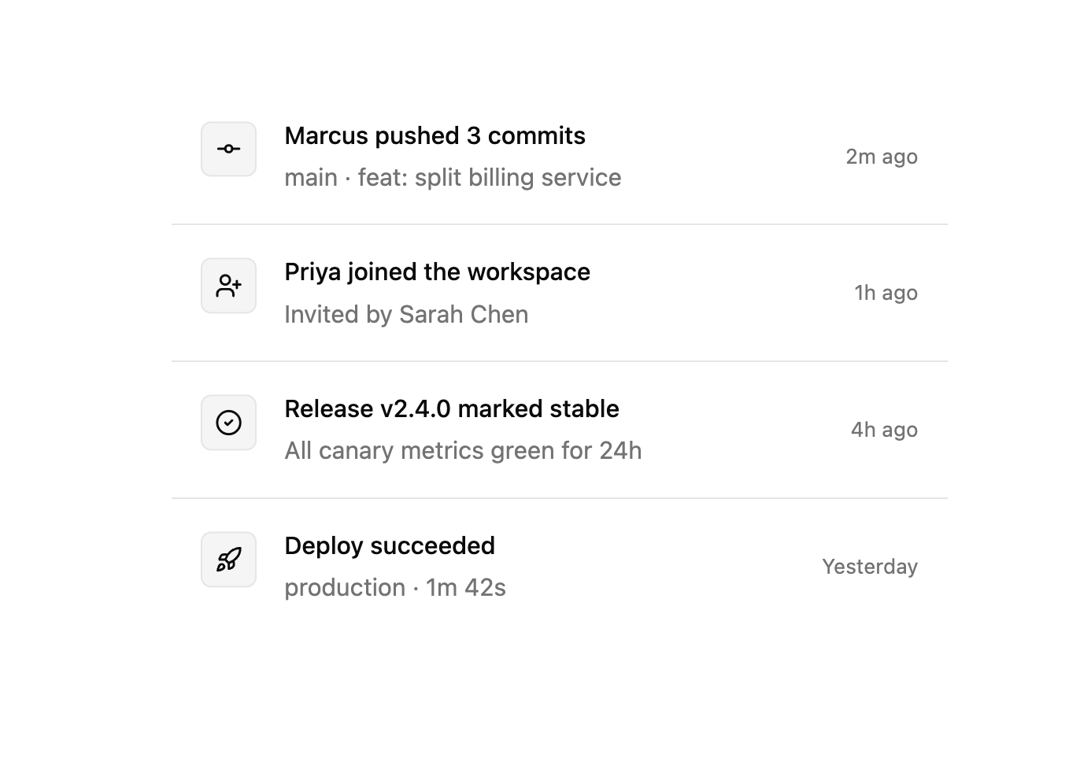Click the "1h ago" timestamp
This screenshot has width=1080, height=765.
pyautogui.click(x=886, y=293)
